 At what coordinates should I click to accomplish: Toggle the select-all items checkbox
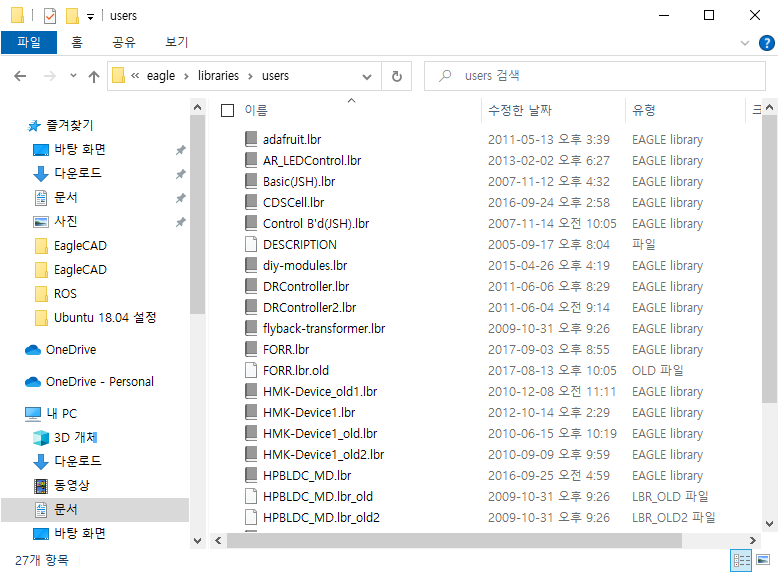point(228,110)
